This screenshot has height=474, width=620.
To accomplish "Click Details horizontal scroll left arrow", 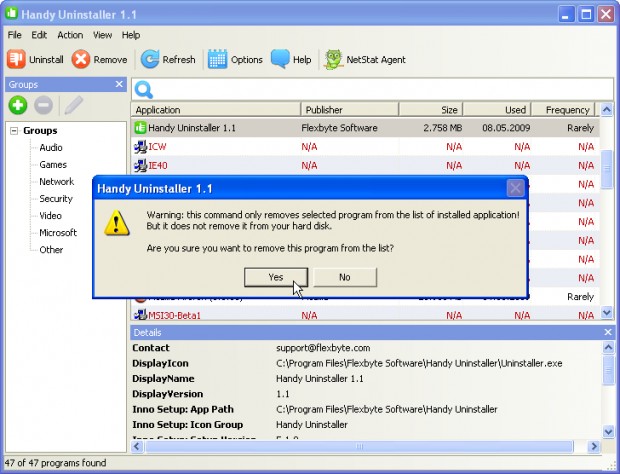I will 137,446.
